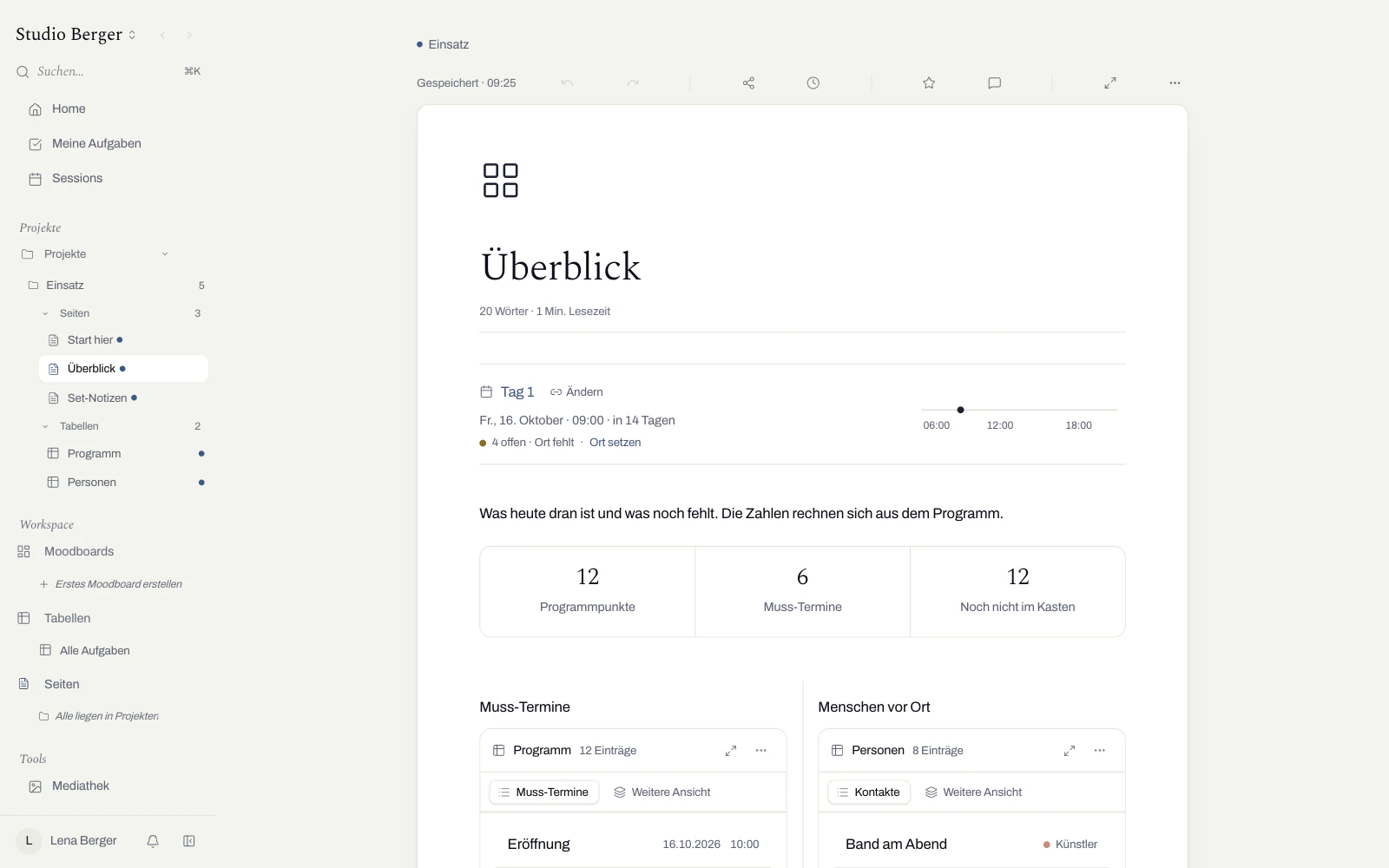
Task: Open the Personen embed options menu
Action: pyautogui.click(x=1100, y=751)
